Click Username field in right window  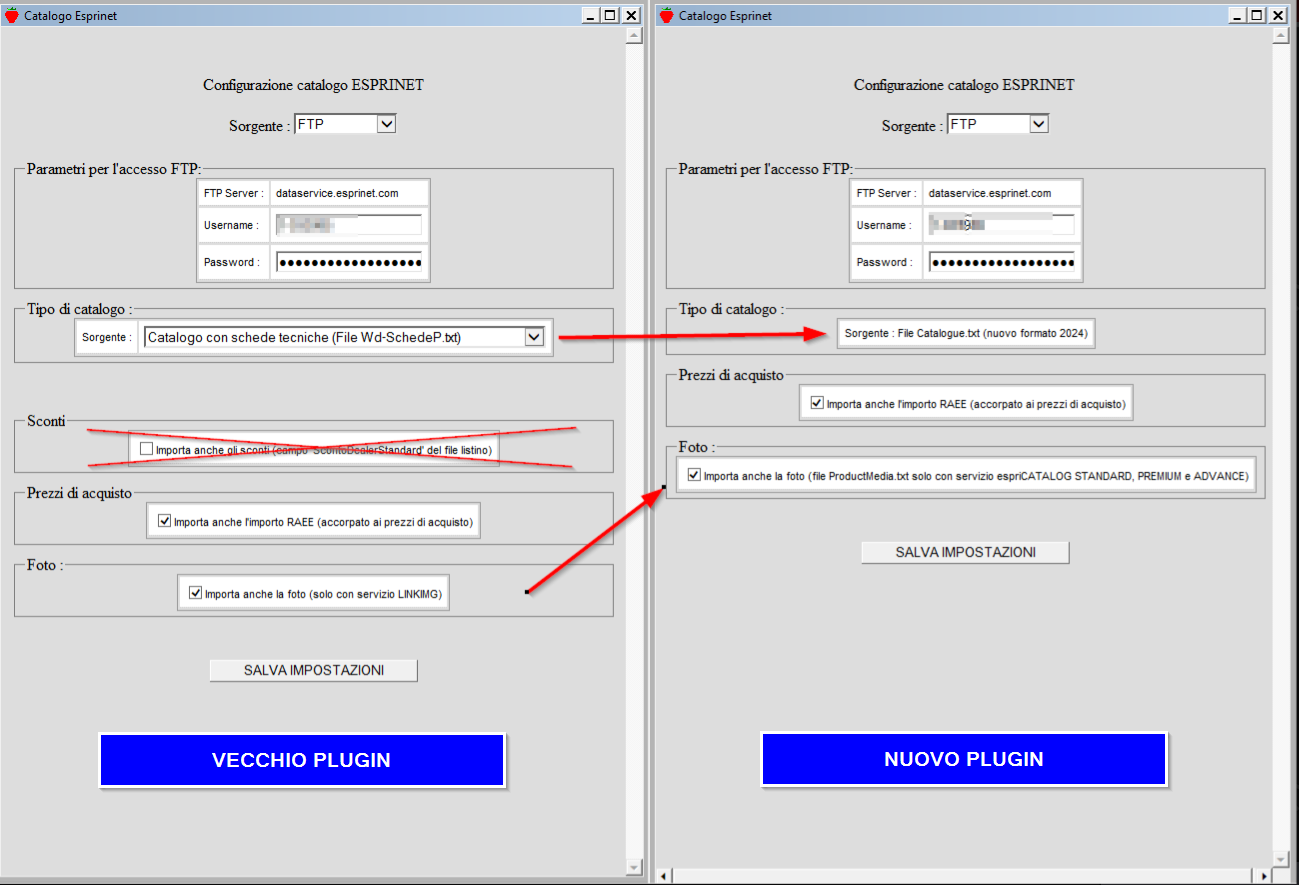[1002, 225]
